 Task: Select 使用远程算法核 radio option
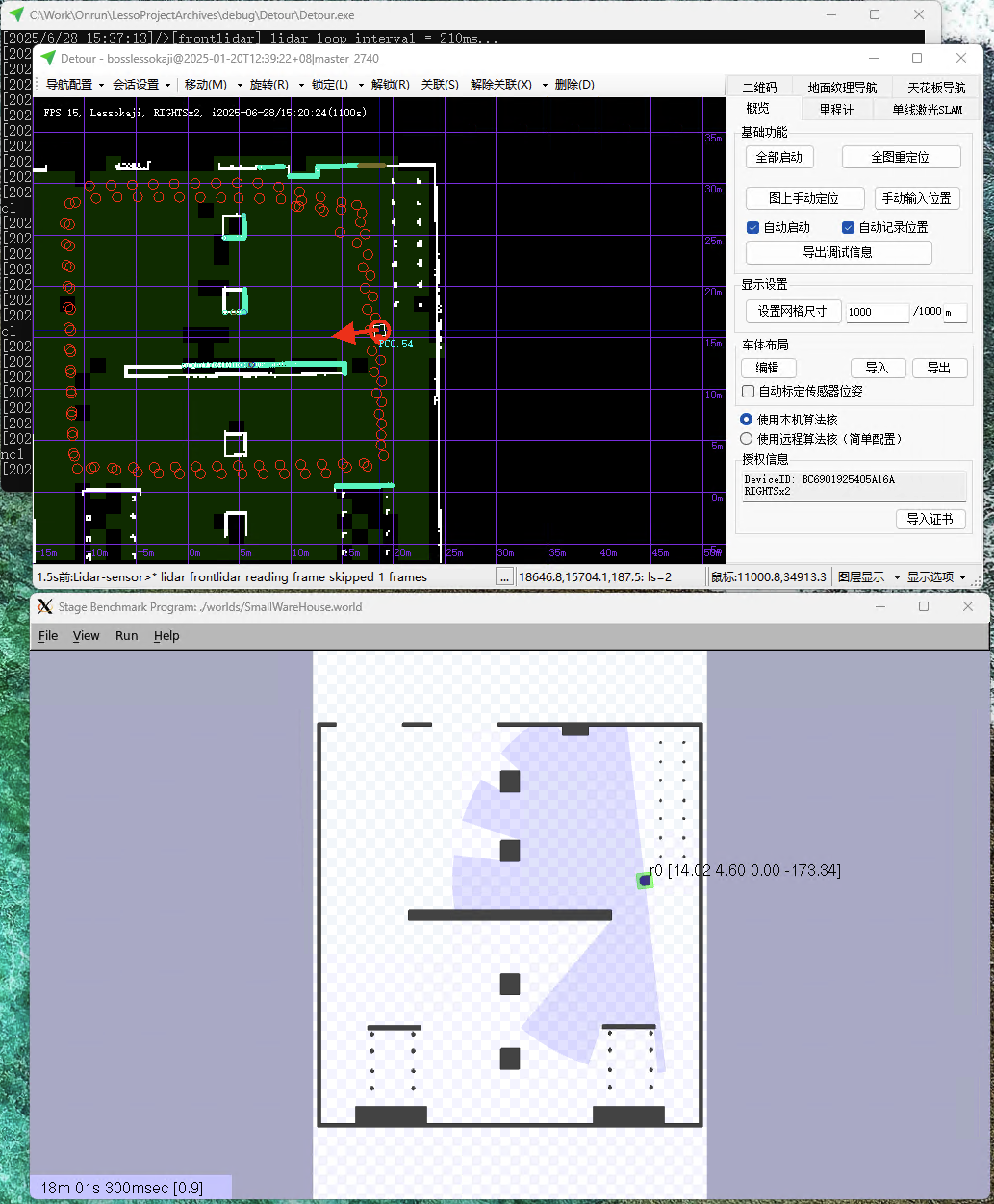point(747,439)
